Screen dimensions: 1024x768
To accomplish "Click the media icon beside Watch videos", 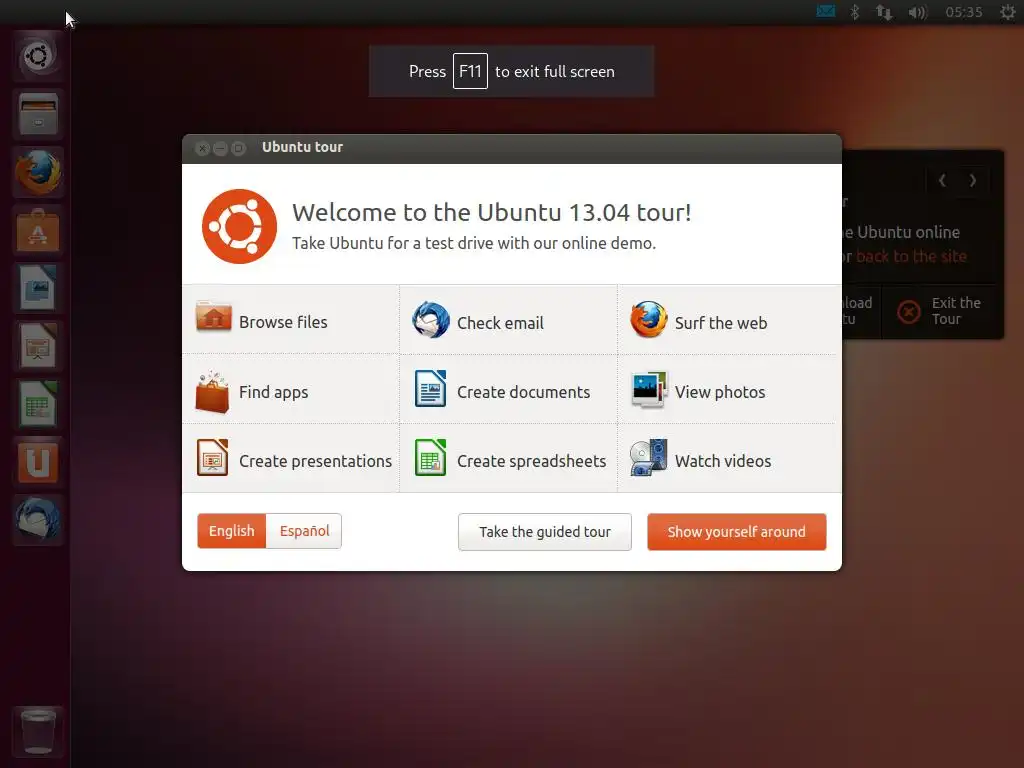I will [648, 457].
